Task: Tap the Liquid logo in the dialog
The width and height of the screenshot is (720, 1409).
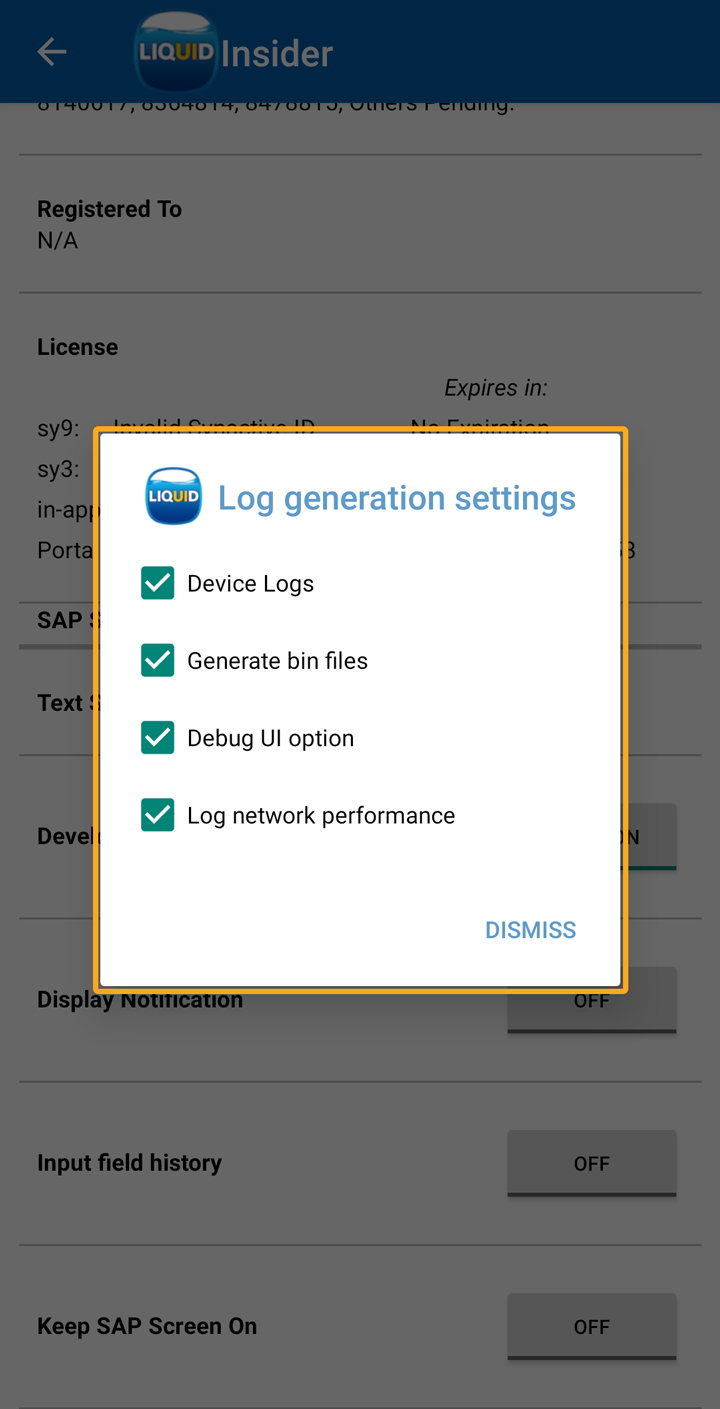Action: pos(174,497)
